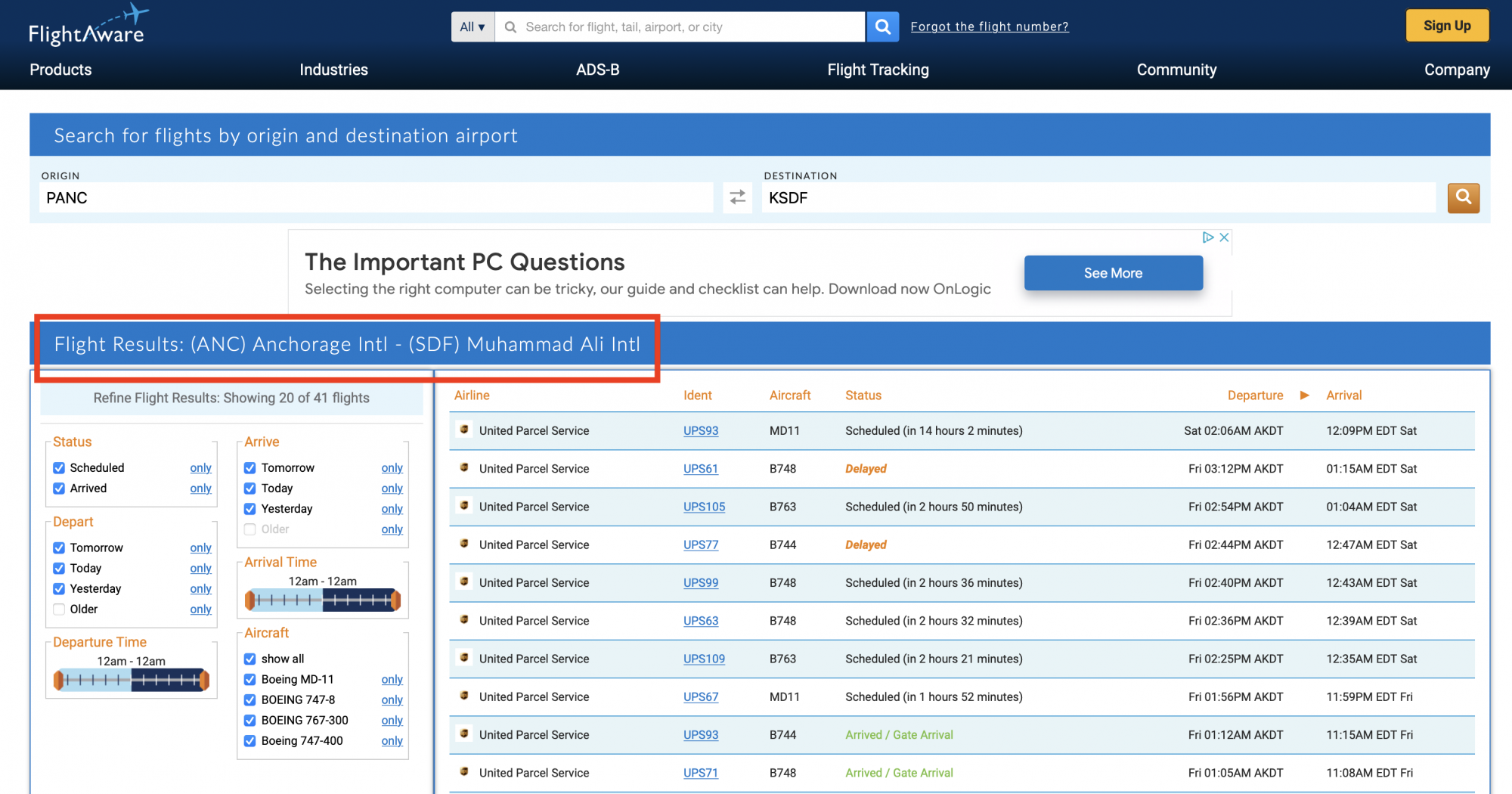The width and height of the screenshot is (1512, 794).
Task: Sort results by Airline column header
Action: (472, 395)
